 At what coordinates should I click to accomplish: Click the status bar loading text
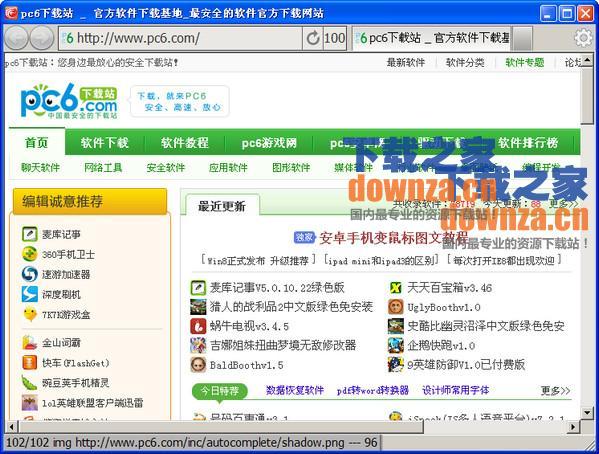191,443
